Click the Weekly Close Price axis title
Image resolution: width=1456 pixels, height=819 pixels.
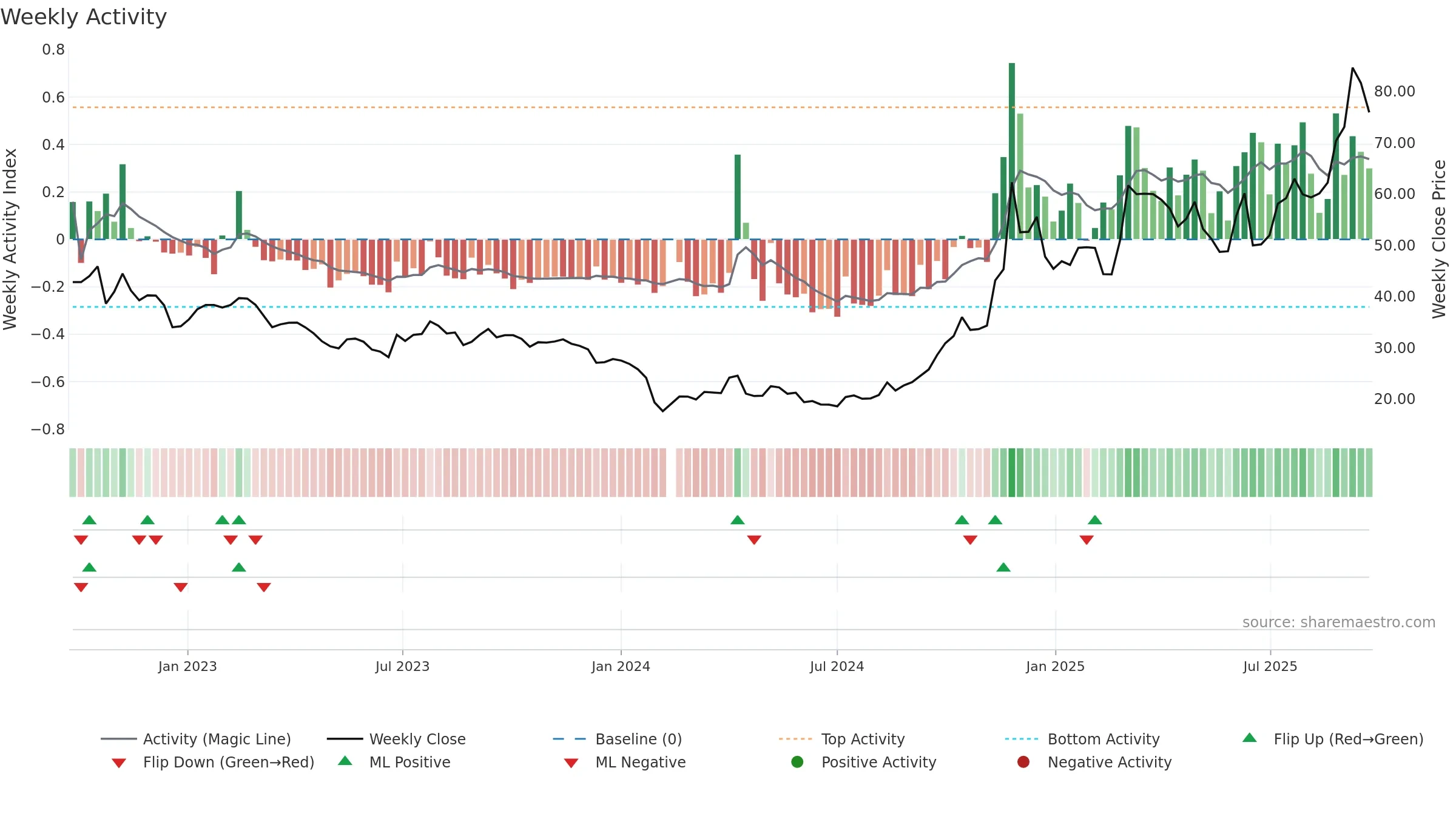[1439, 239]
